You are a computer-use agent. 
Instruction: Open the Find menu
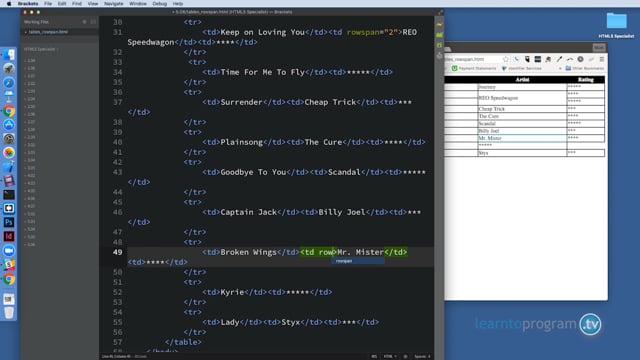(77, 4)
